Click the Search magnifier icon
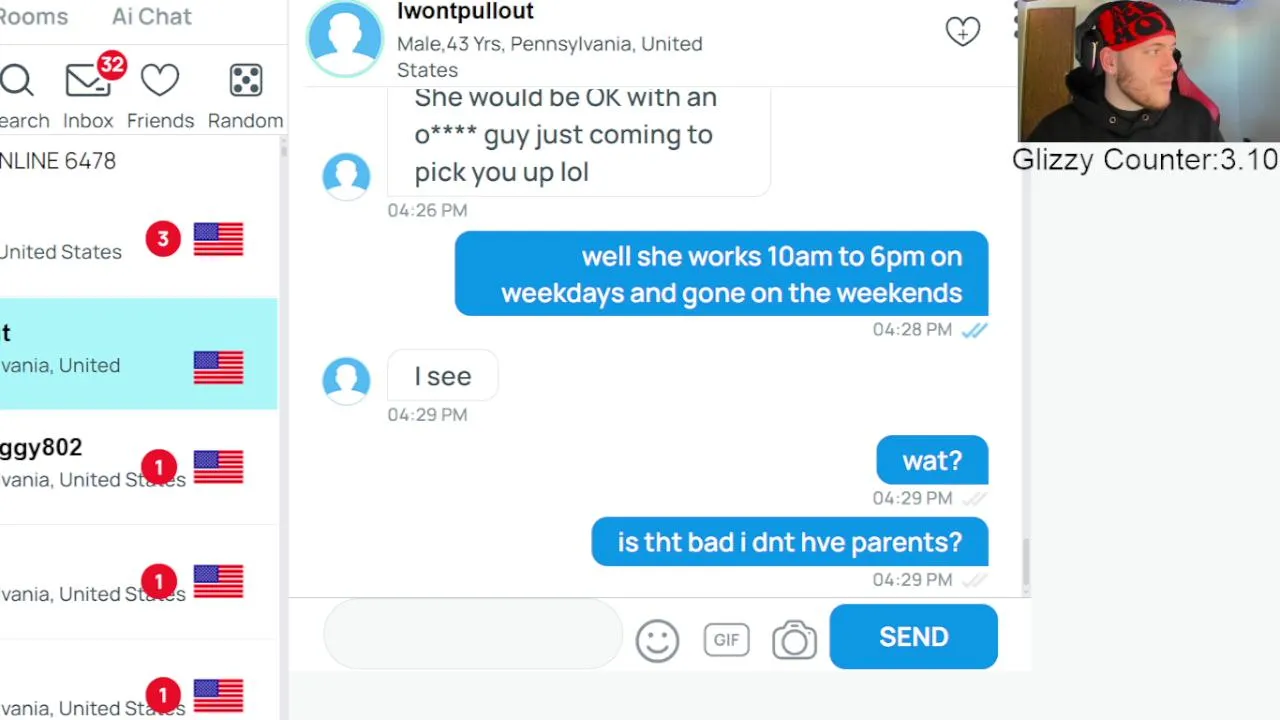 [17, 81]
